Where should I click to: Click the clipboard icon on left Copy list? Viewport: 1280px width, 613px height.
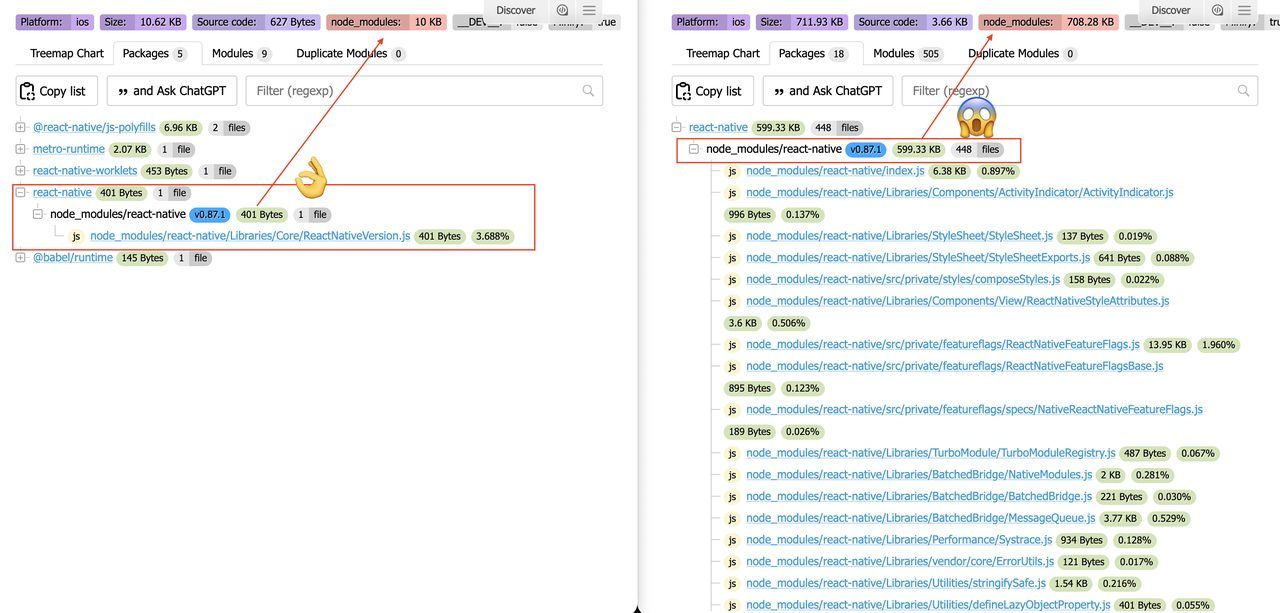pyautogui.click(x=28, y=91)
